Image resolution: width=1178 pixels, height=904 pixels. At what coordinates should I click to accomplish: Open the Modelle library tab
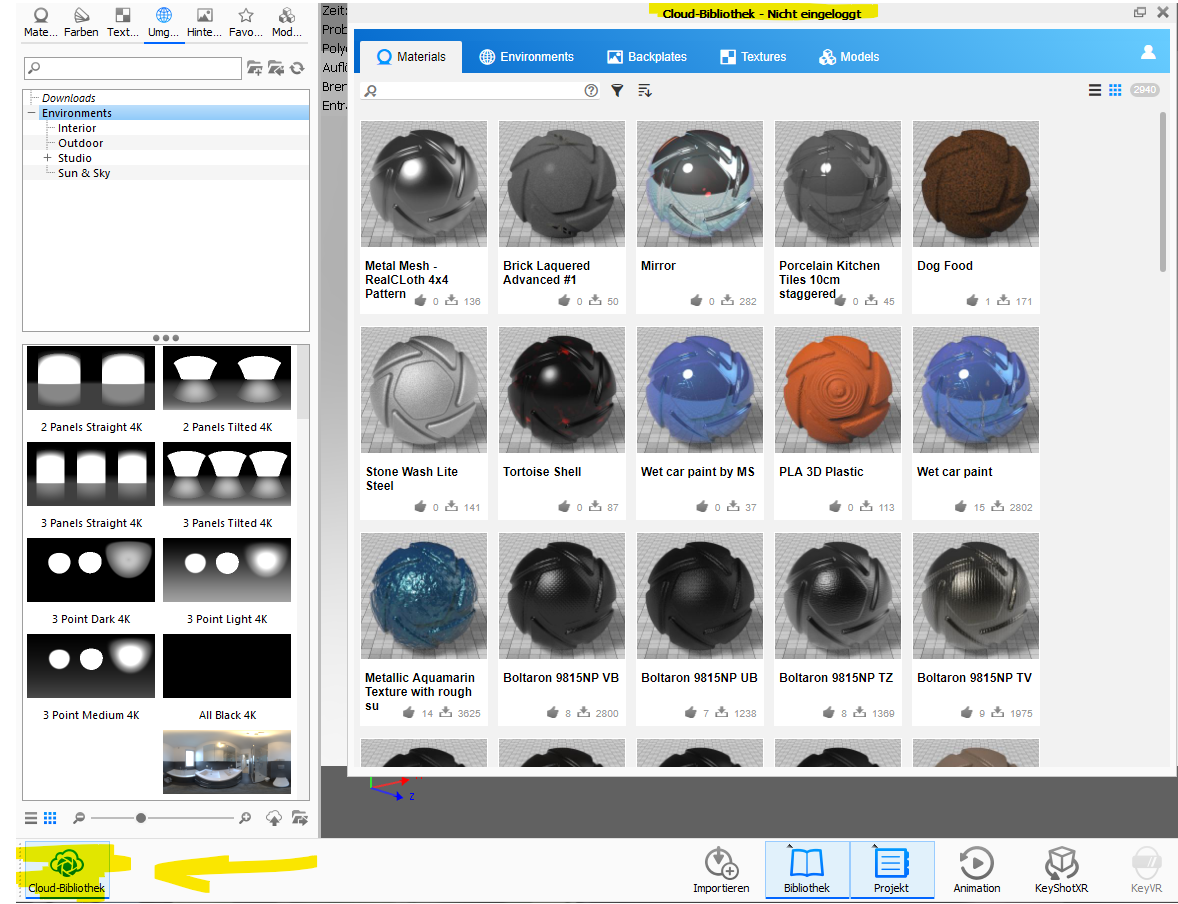[287, 23]
